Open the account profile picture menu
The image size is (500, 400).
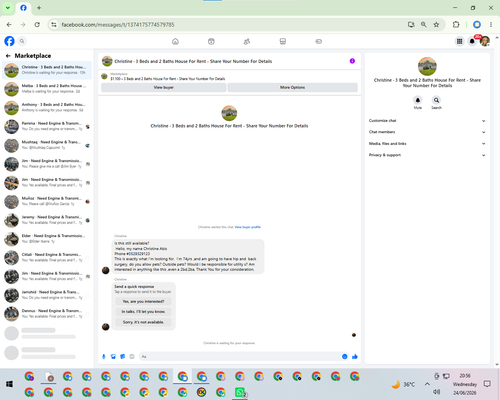485,41
